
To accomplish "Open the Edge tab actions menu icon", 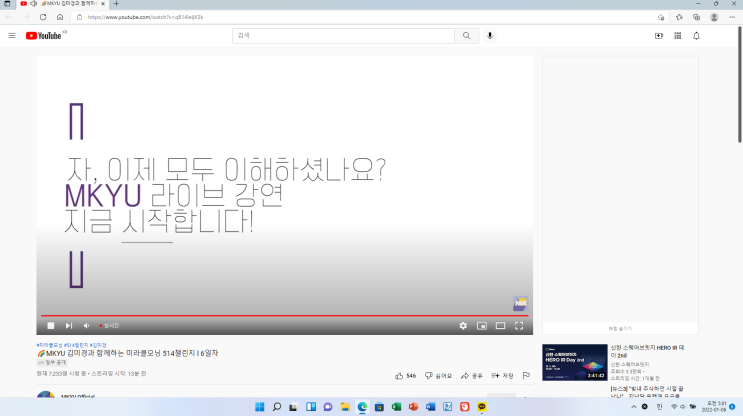I will tap(7, 4).
